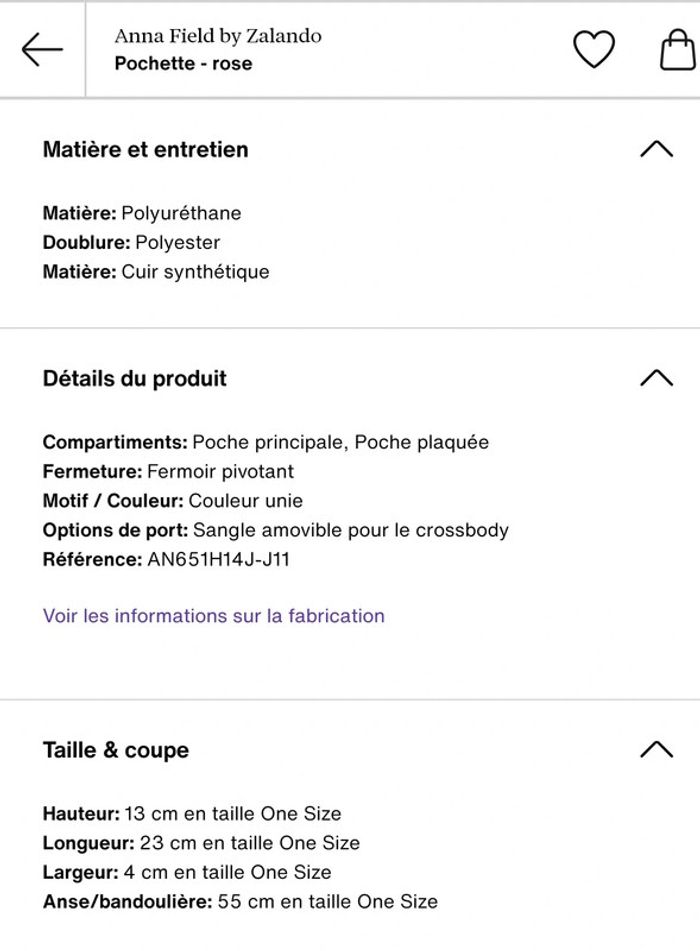Select the Fermeture: Fermoir pivotant line
Screen dimensions: 700x951
(168, 471)
